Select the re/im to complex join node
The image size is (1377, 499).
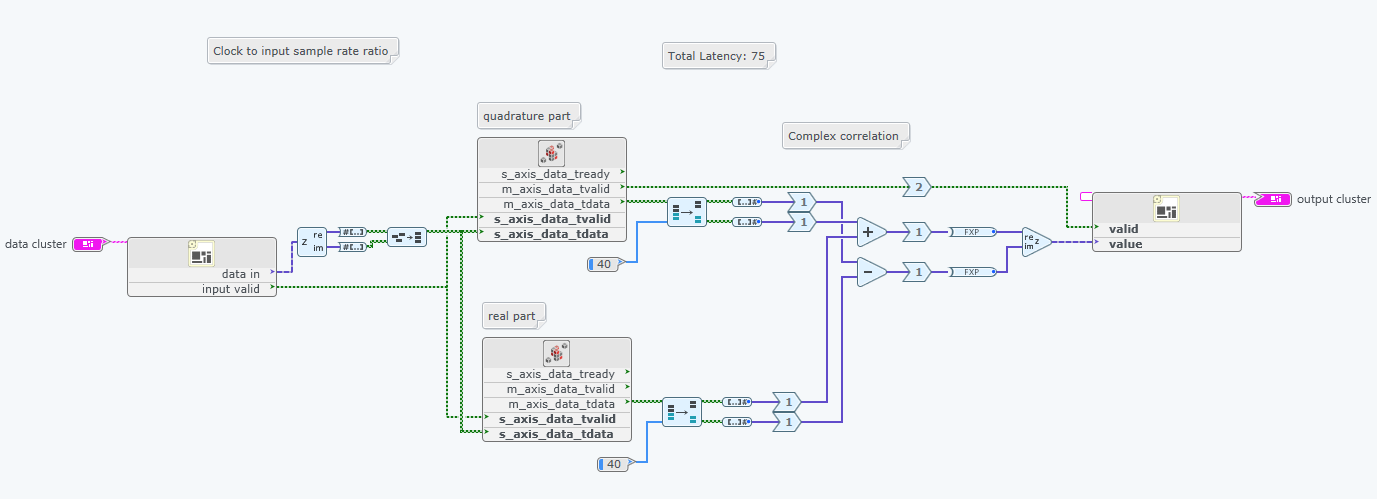pos(1035,241)
